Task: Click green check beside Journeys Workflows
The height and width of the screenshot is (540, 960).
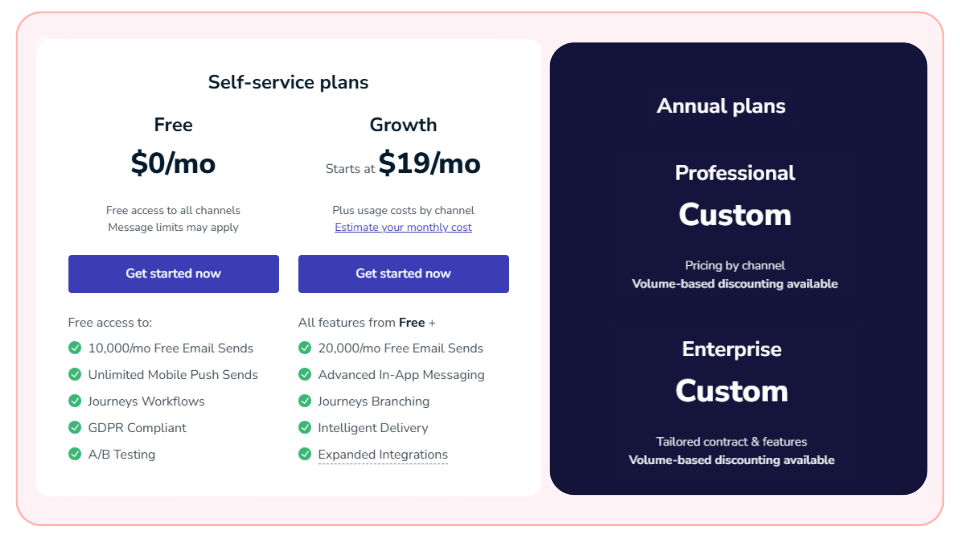Action: 75,401
